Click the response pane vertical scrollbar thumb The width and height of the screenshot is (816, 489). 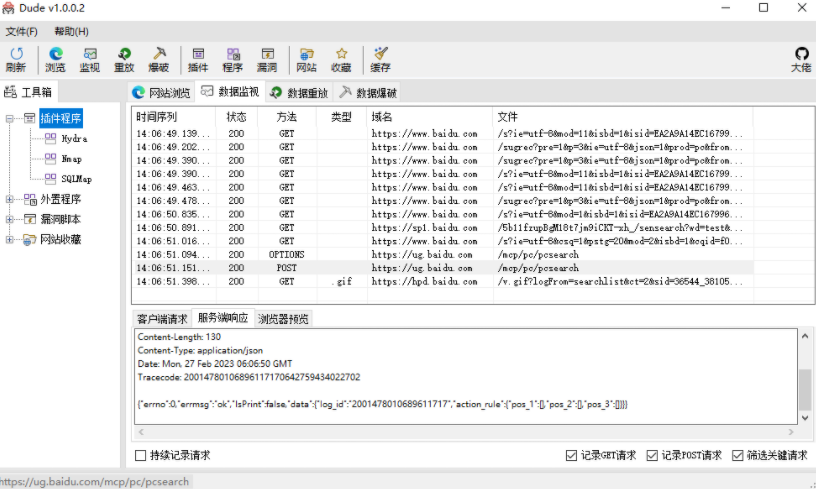805,389
